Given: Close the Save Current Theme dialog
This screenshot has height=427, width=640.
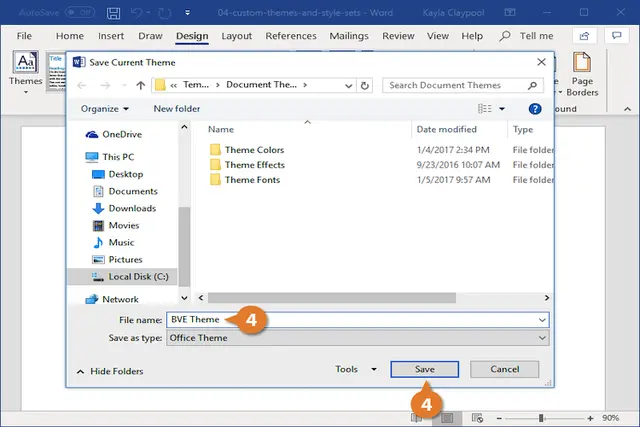Looking at the screenshot, I should [x=541, y=62].
